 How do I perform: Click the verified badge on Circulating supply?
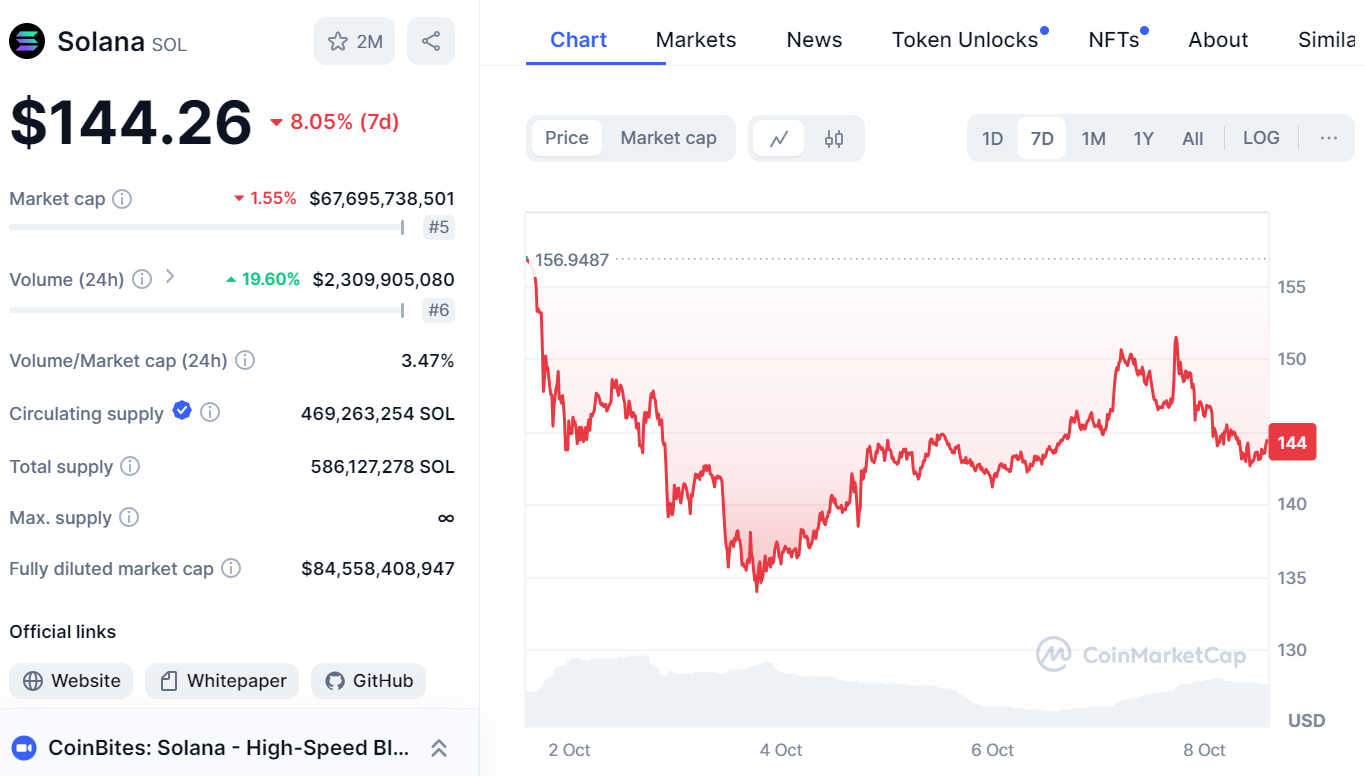pos(181,411)
